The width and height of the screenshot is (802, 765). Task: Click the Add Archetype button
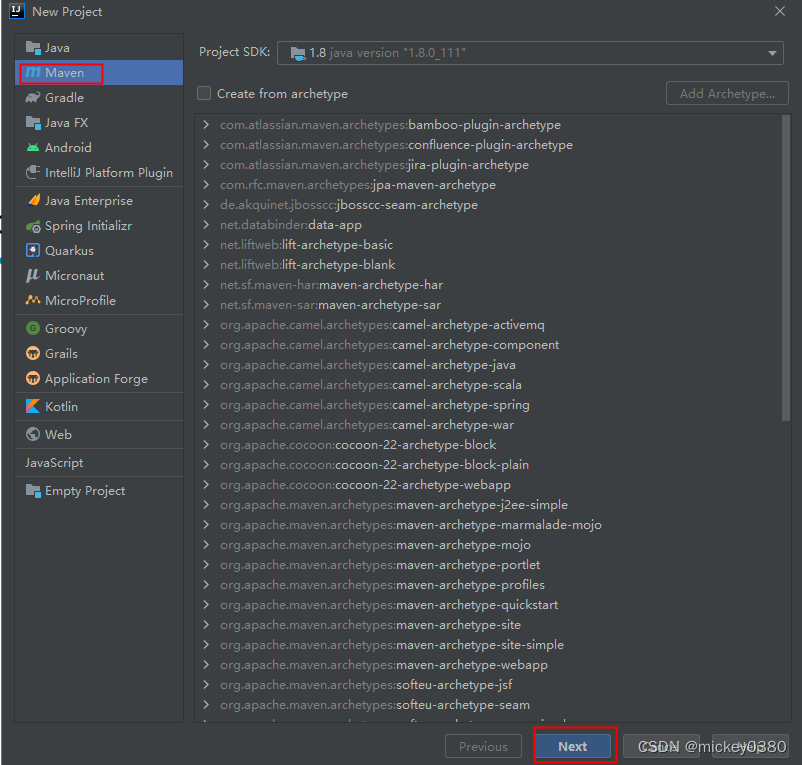[727, 93]
